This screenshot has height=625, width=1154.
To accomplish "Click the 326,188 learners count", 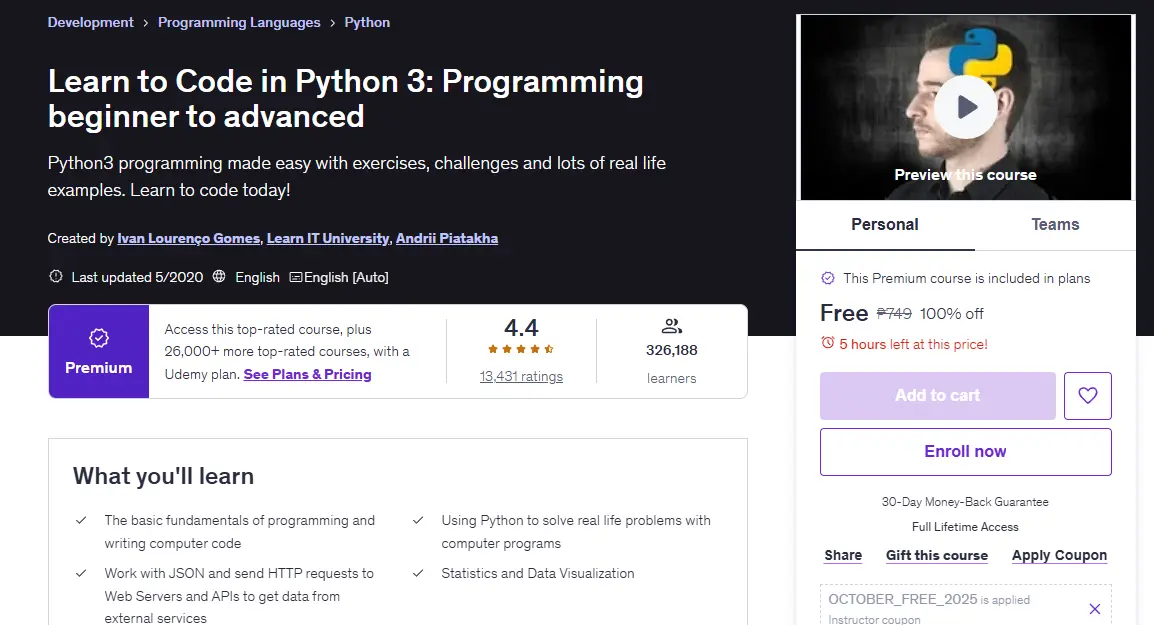I will pos(671,350).
